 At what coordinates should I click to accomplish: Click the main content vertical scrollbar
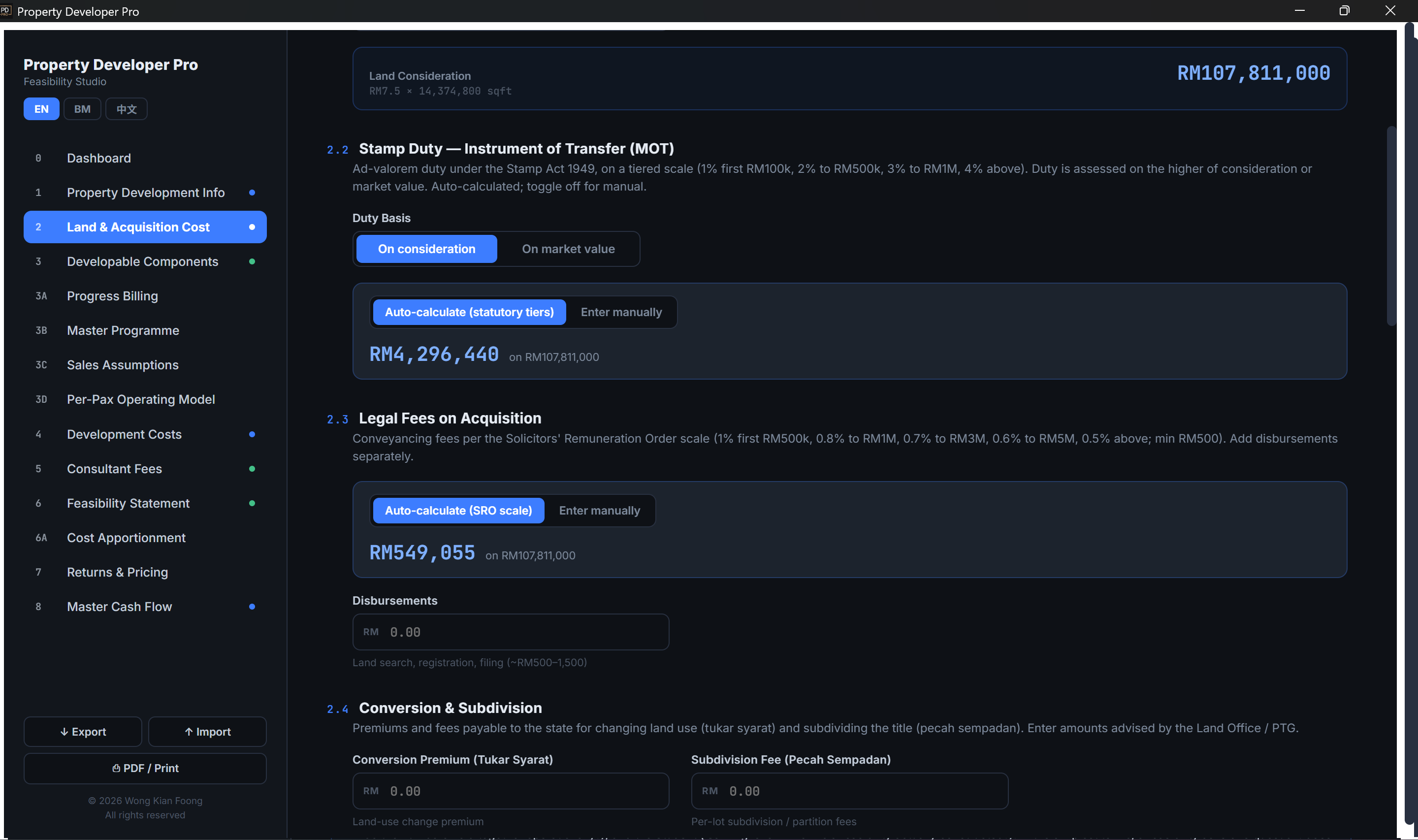click(1391, 226)
